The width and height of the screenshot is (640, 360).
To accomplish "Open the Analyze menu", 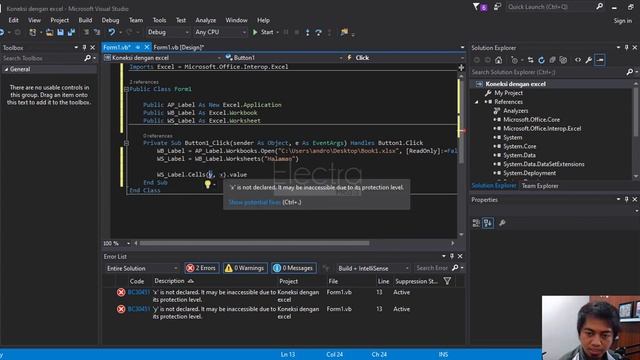I will [x=206, y=20].
